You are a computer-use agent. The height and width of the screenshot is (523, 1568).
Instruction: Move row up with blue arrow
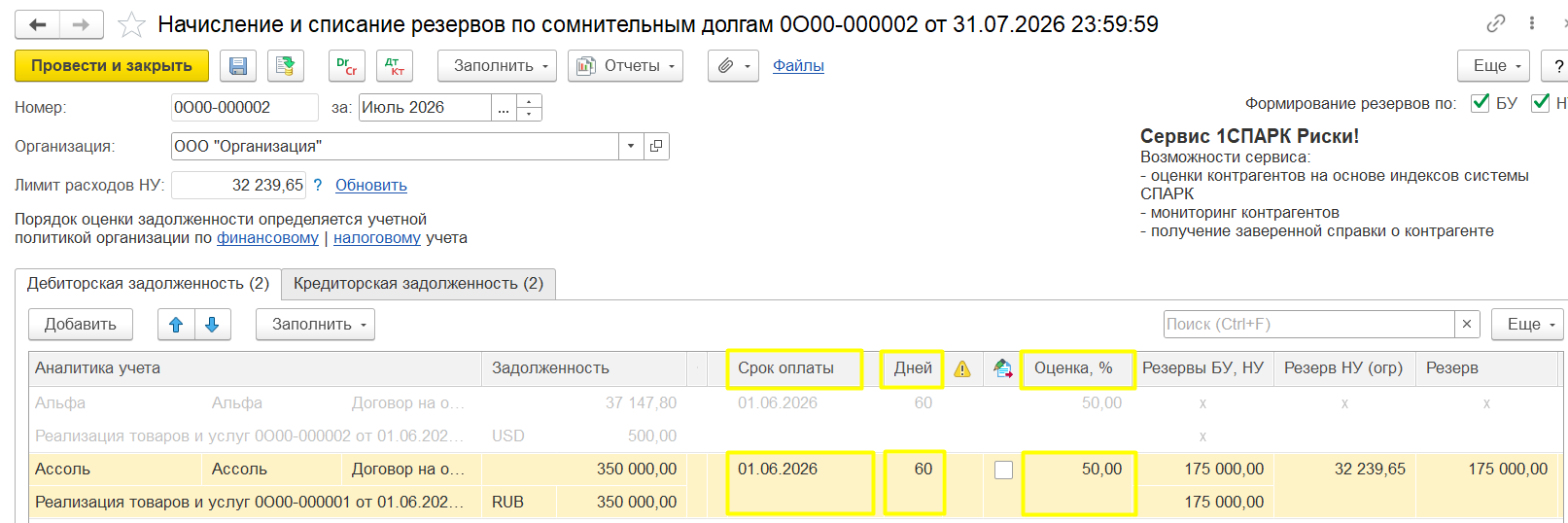(176, 325)
